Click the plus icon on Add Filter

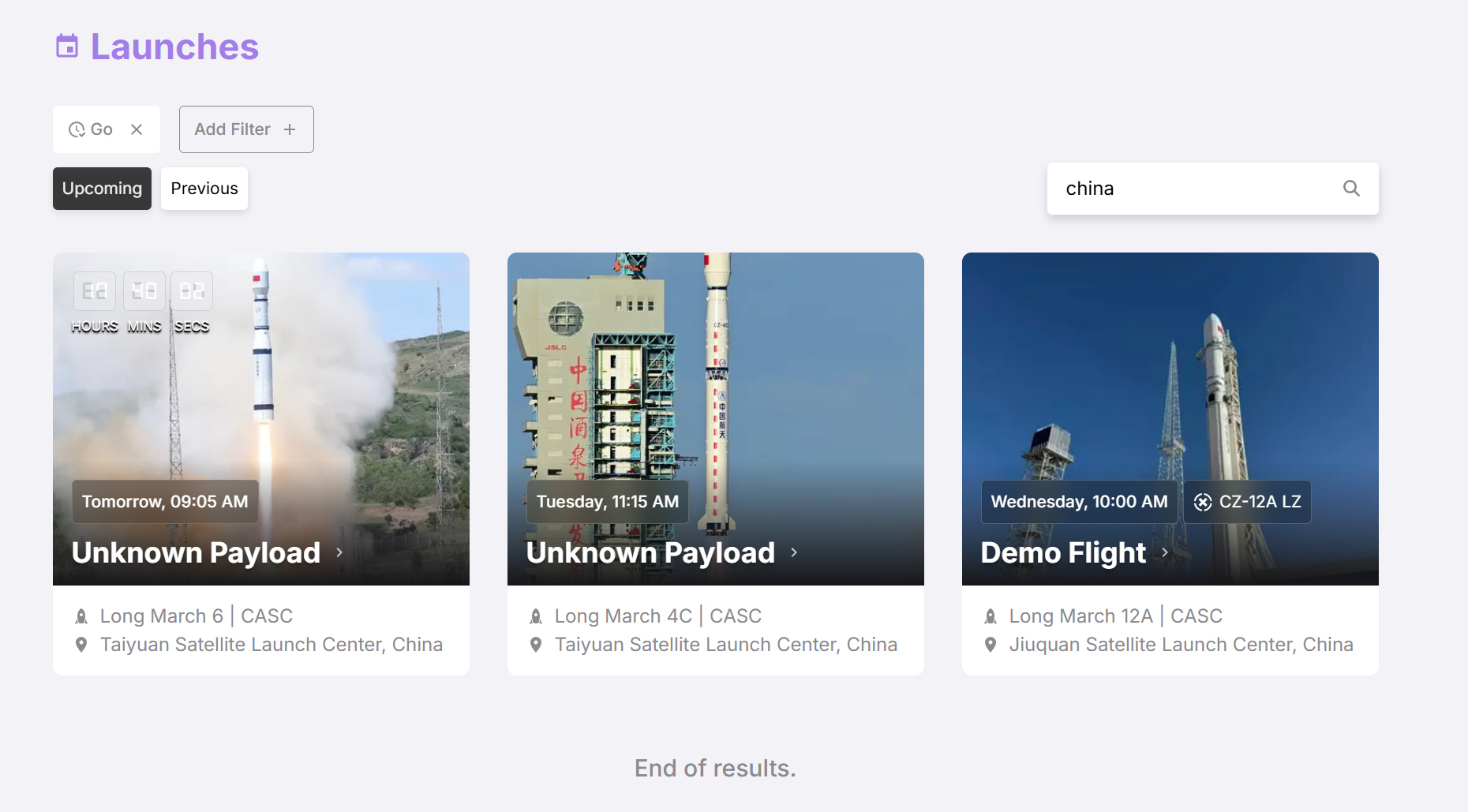tap(290, 129)
